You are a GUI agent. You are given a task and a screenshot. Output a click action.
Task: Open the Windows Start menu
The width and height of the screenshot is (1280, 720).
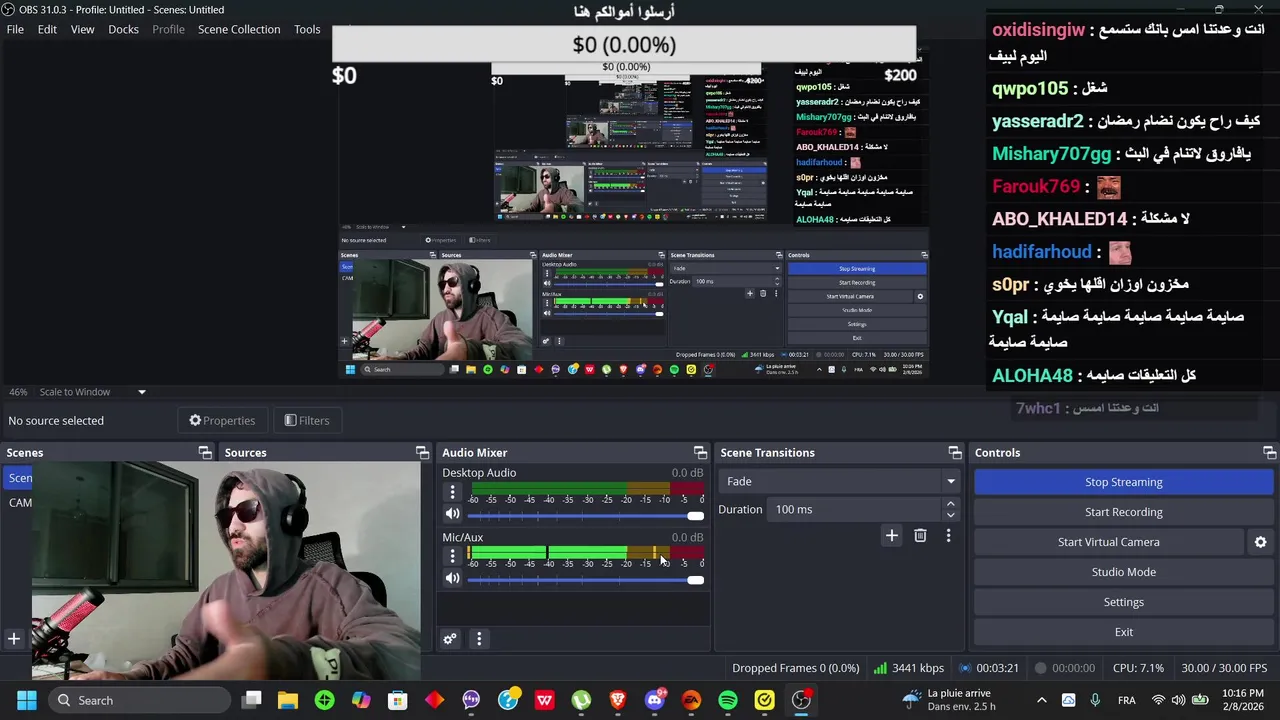pyautogui.click(x=26, y=700)
